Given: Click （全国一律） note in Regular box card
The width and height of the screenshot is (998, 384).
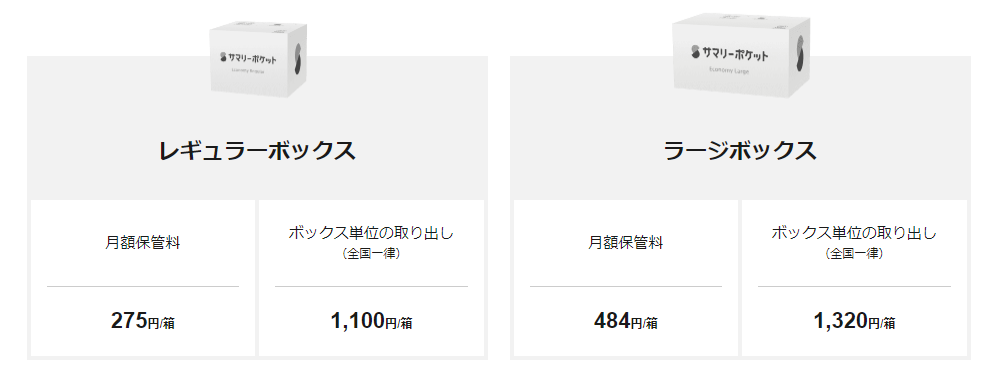Looking at the screenshot, I should 371,253.
